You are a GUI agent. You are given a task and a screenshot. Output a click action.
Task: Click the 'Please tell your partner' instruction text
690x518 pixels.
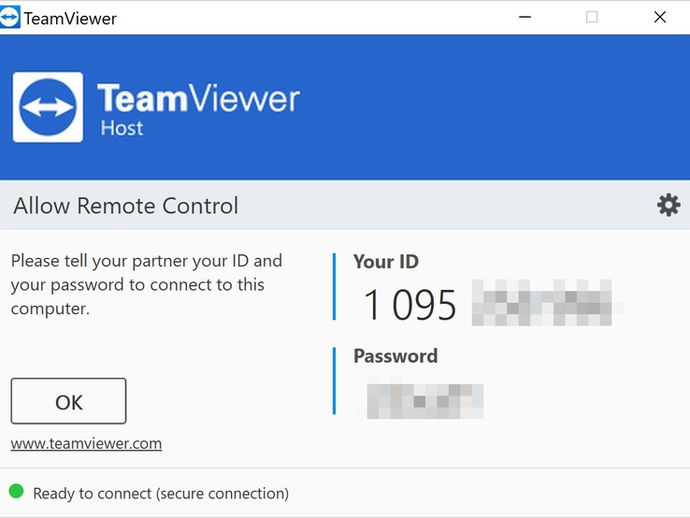(147, 285)
